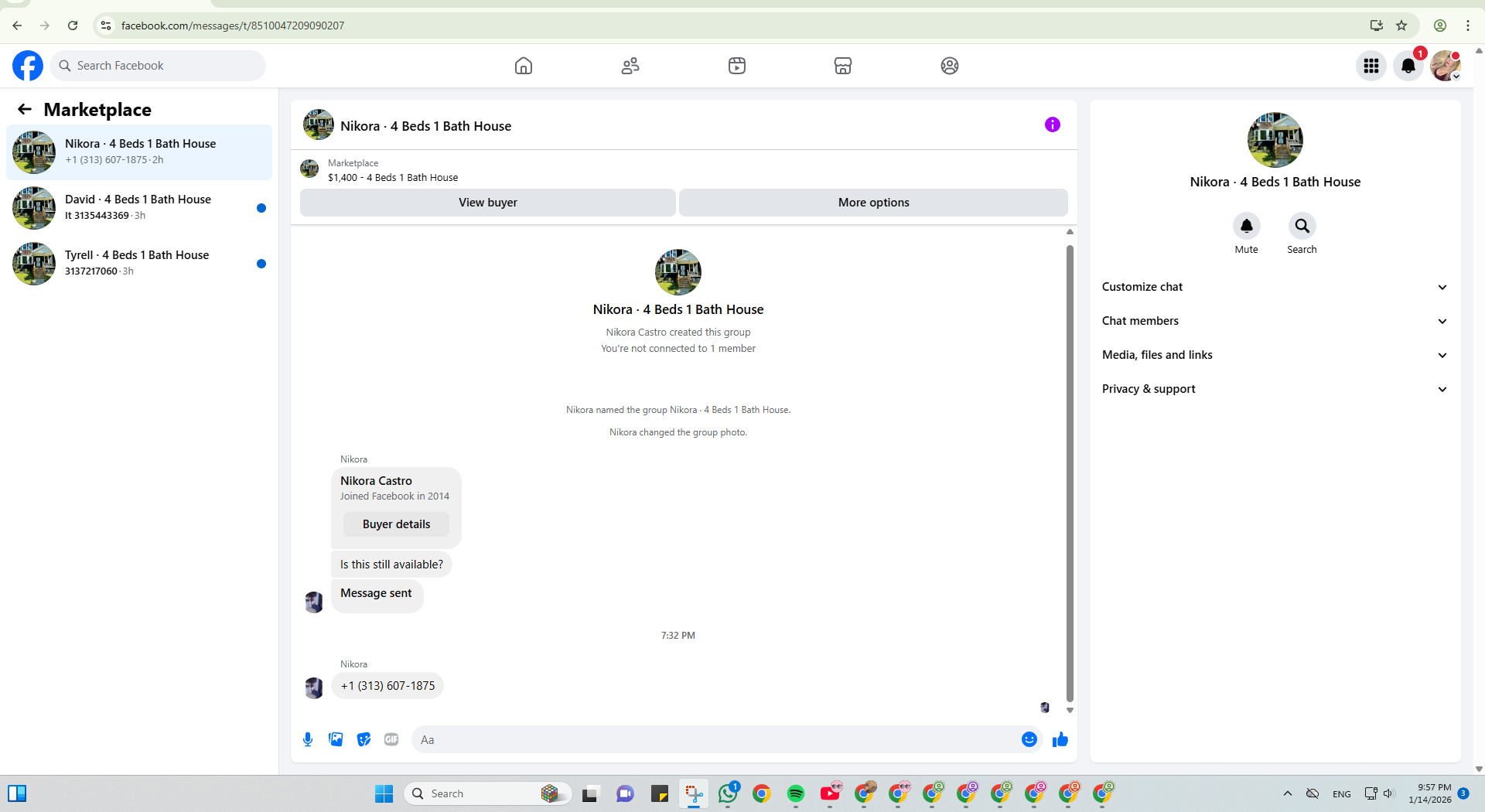Screen dimensions: 1485x812
Task: Open the Groups icon in top navigation
Action: coord(950,66)
